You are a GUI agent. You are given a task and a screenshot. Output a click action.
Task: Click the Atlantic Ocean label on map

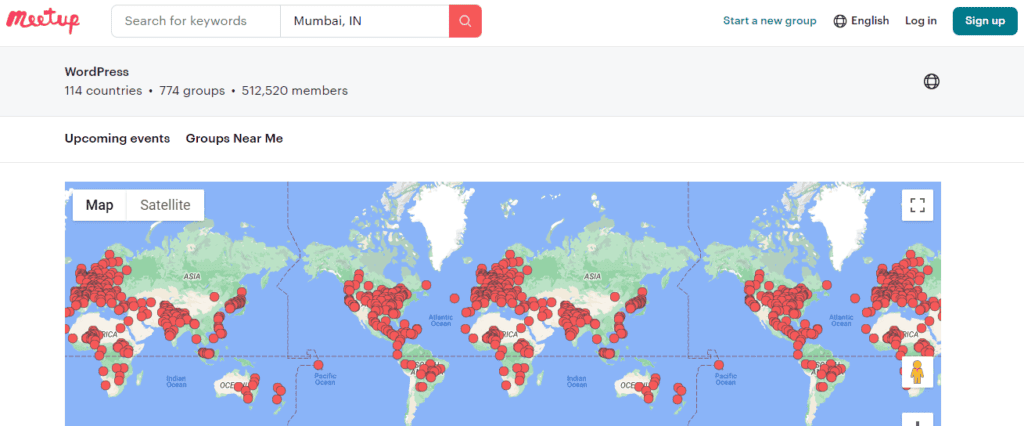click(x=441, y=320)
